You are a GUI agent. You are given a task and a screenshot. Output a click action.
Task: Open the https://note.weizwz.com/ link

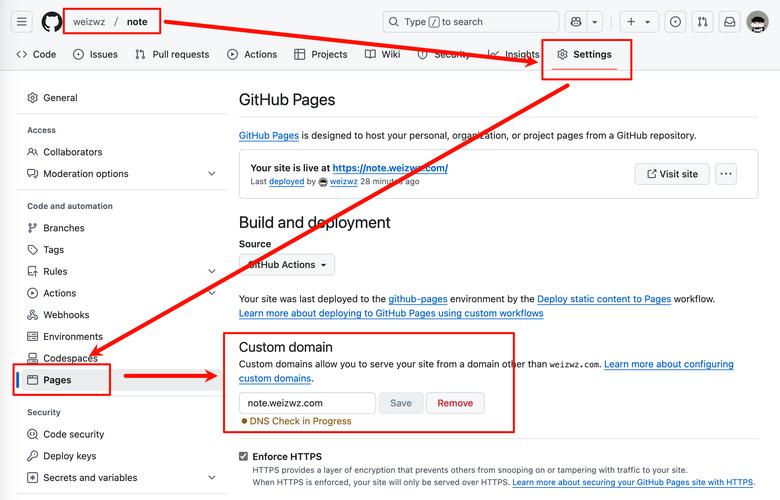[389, 168]
